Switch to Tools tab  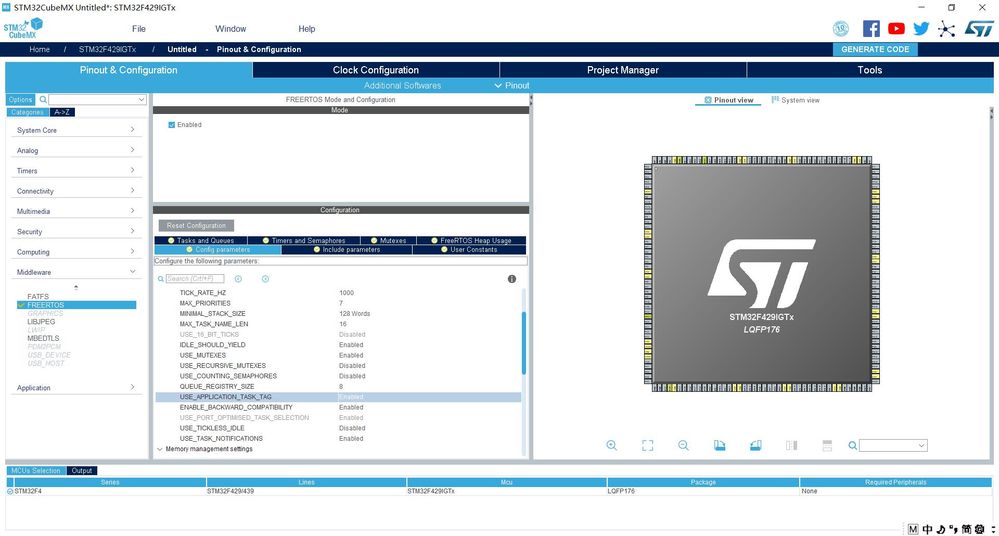click(870, 70)
